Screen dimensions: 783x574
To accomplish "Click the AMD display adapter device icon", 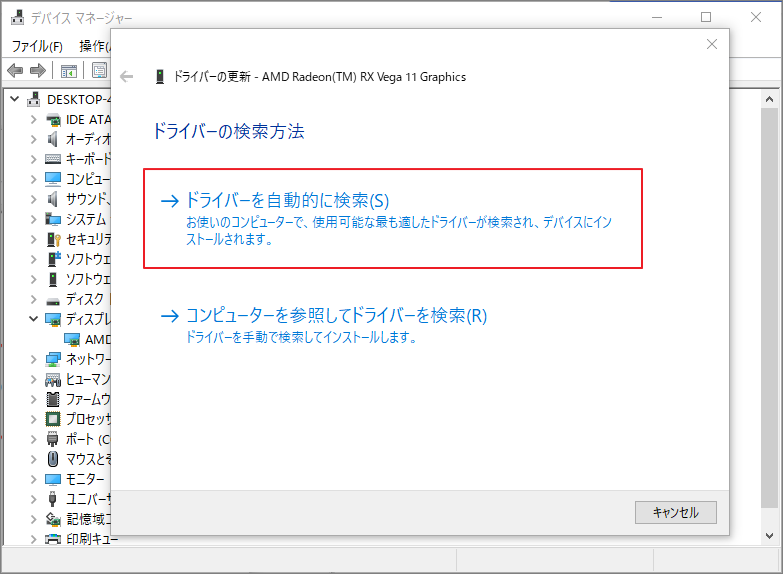I will tap(72, 339).
